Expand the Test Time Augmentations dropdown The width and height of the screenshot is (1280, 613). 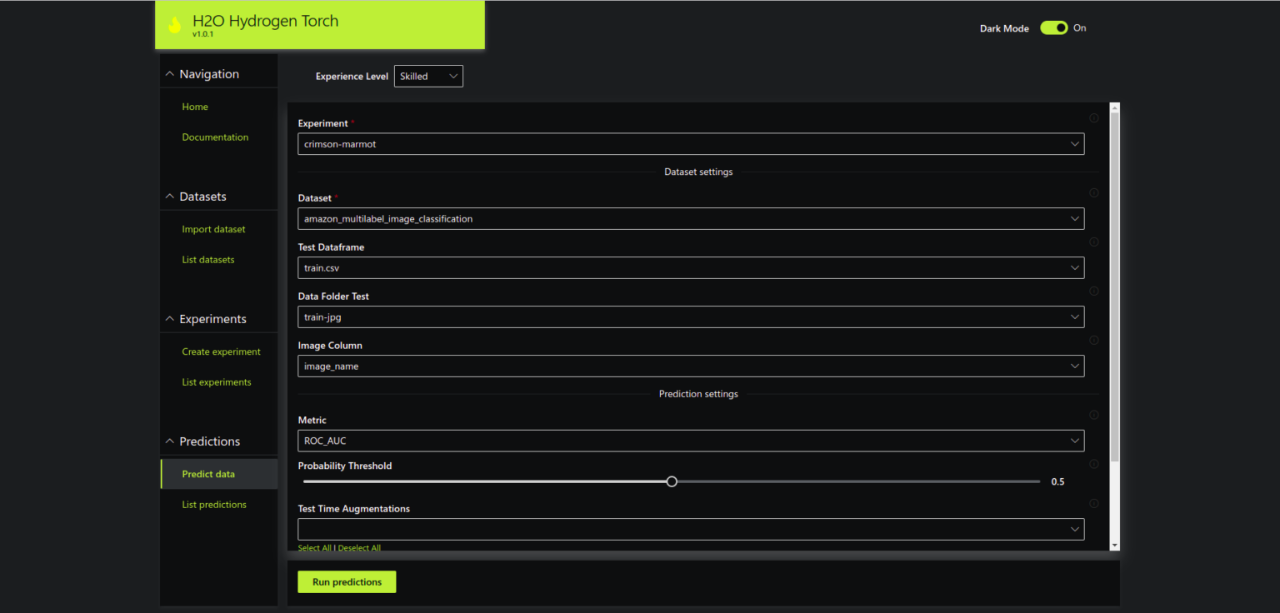(x=690, y=529)
